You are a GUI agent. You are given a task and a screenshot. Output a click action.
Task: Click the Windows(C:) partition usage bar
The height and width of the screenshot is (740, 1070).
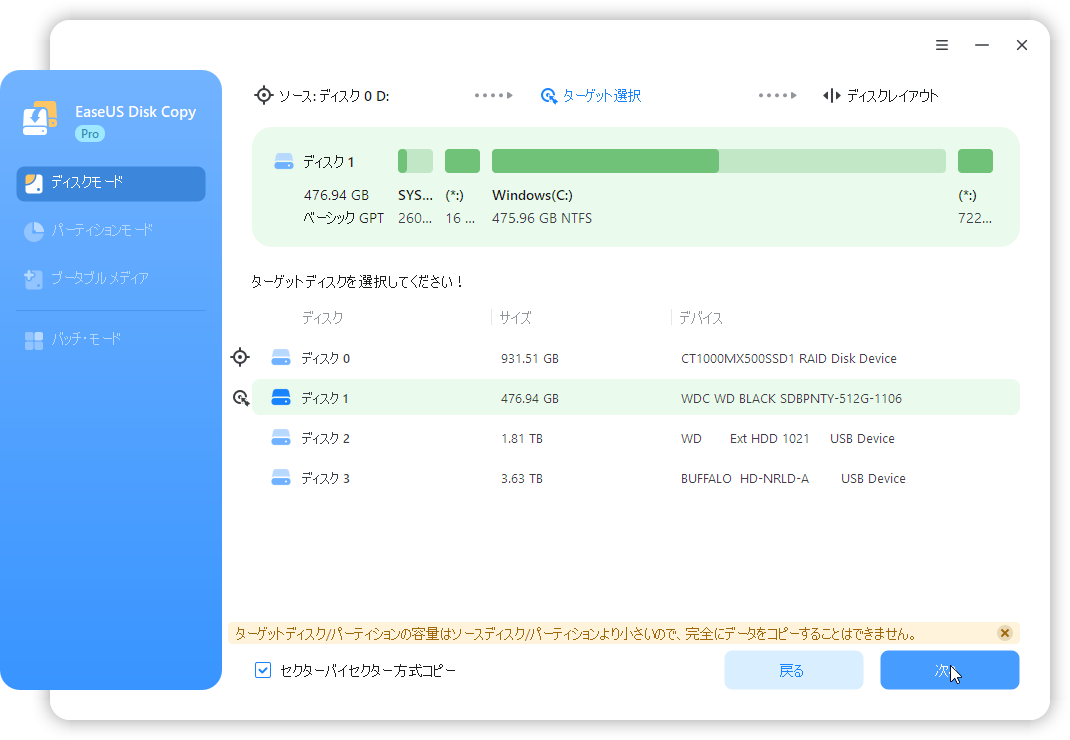(x=719, y=161)
